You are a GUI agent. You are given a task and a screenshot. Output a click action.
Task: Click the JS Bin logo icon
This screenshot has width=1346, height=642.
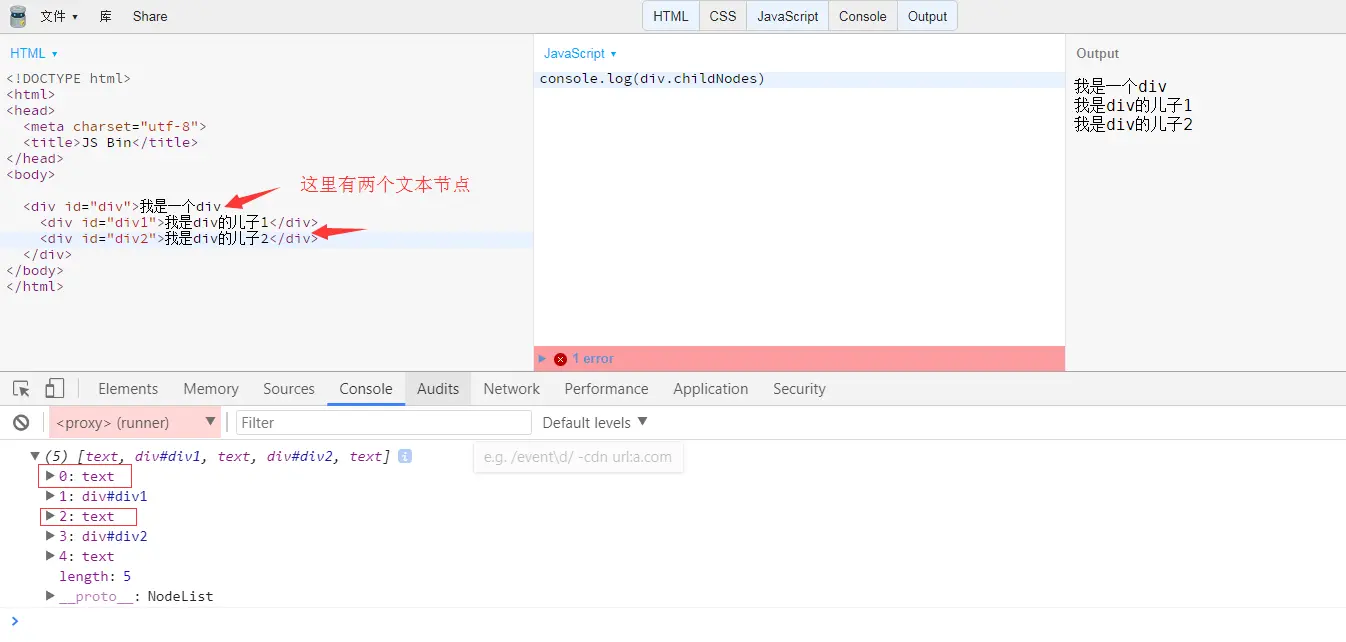[18, 16]
